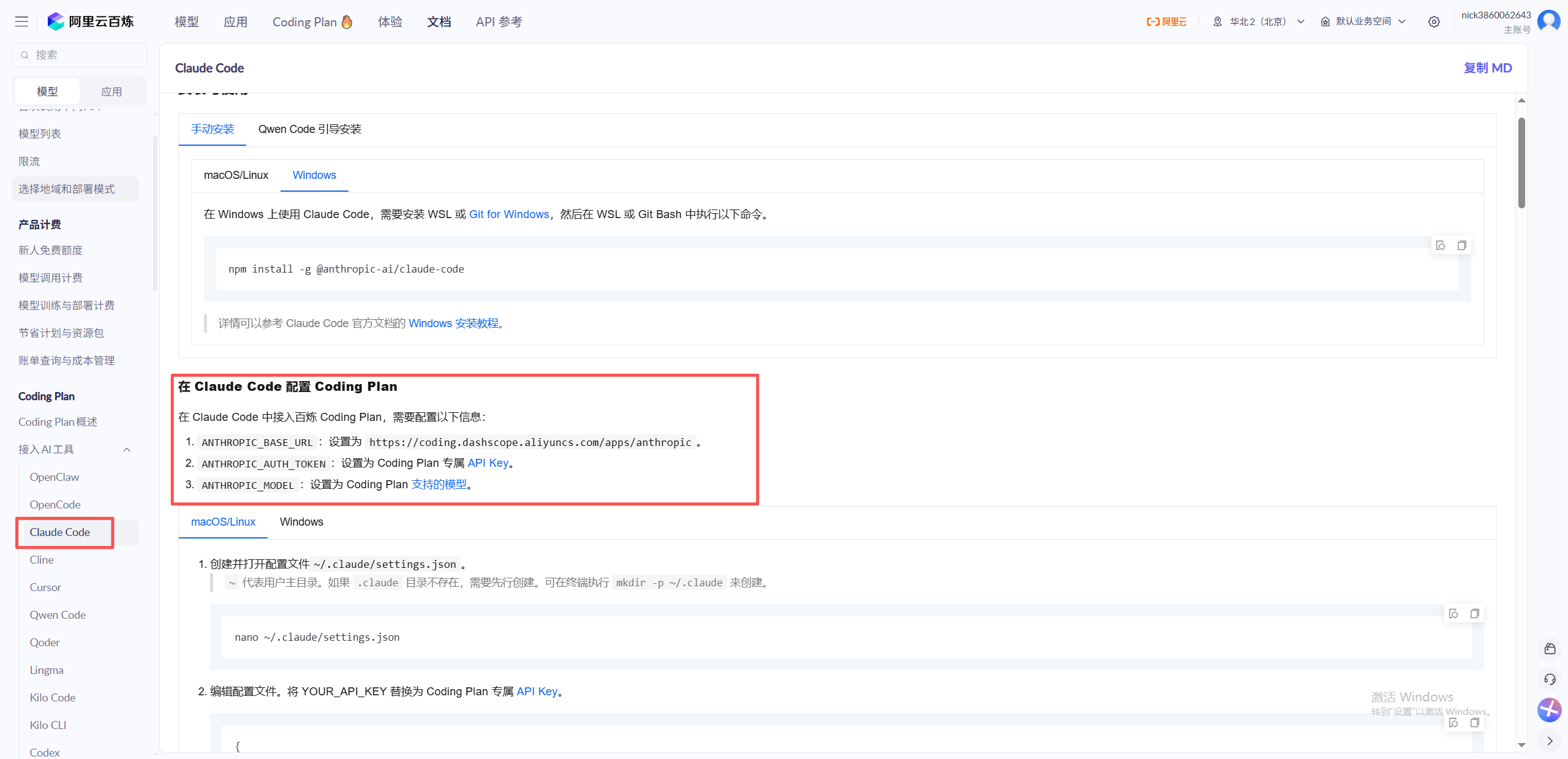This screenshot has height=759, width=1568.
Task: Expand the right side panel arrow
Action: point(1550,741)
